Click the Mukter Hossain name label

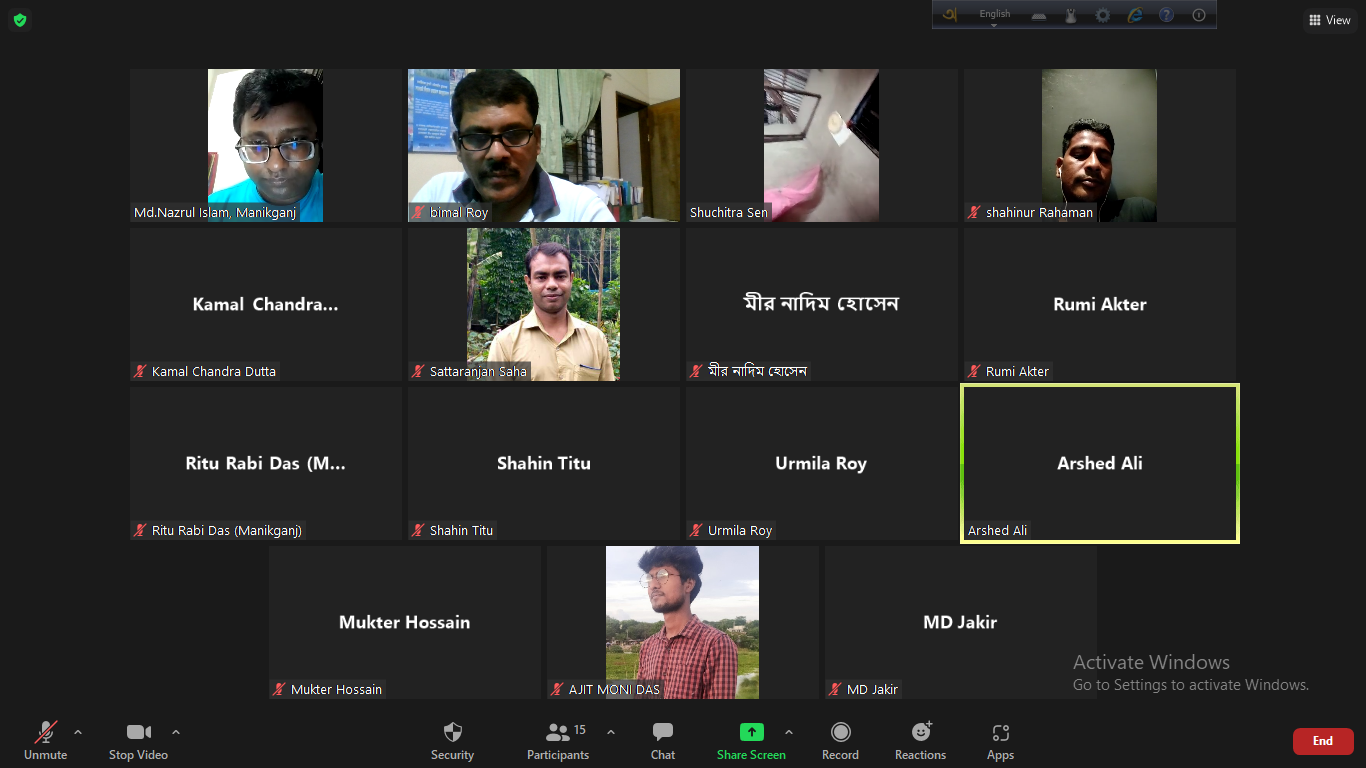pyautogui.click(x=336, y=689)
